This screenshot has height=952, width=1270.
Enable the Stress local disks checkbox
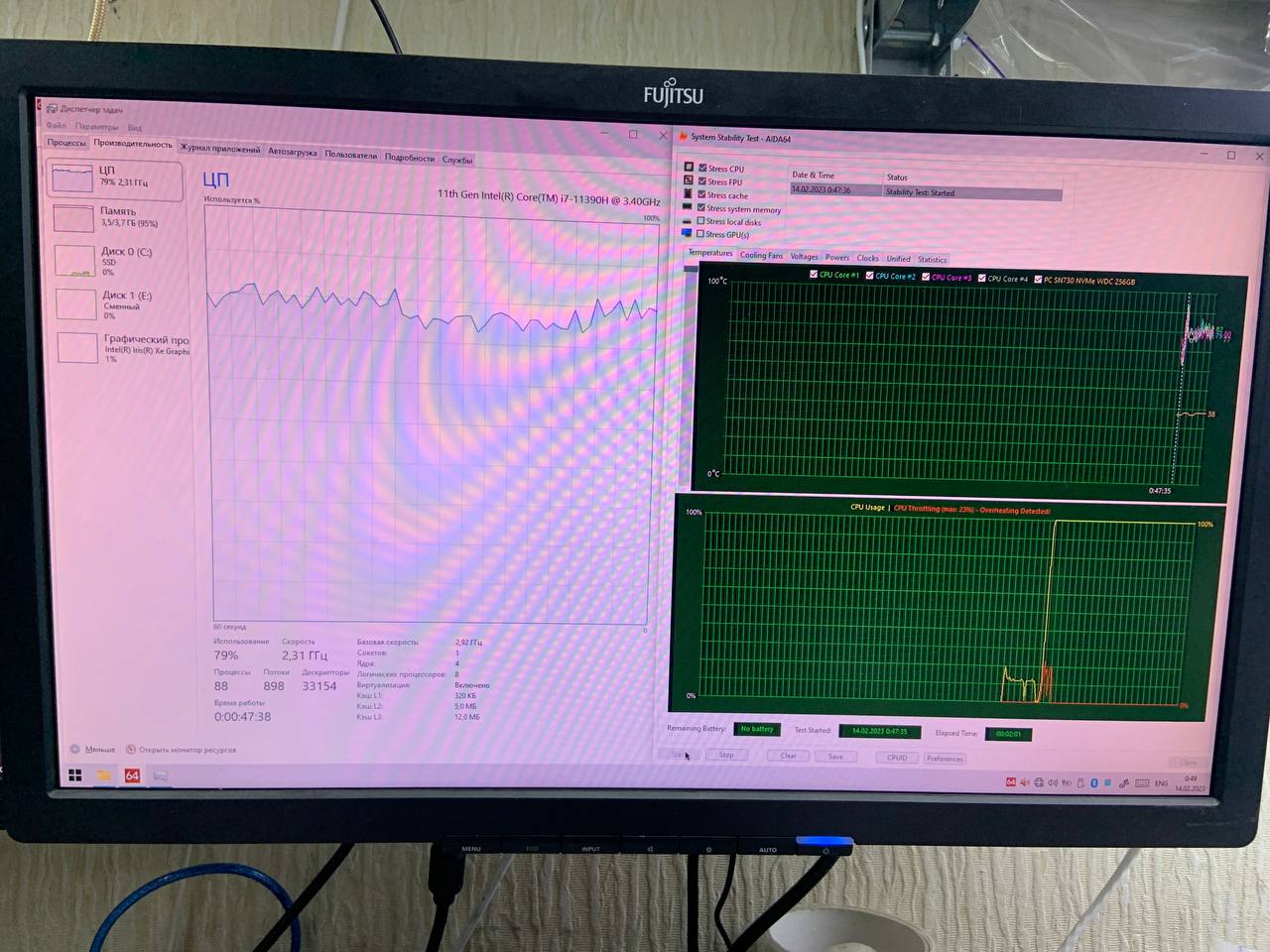click(700, 221)
